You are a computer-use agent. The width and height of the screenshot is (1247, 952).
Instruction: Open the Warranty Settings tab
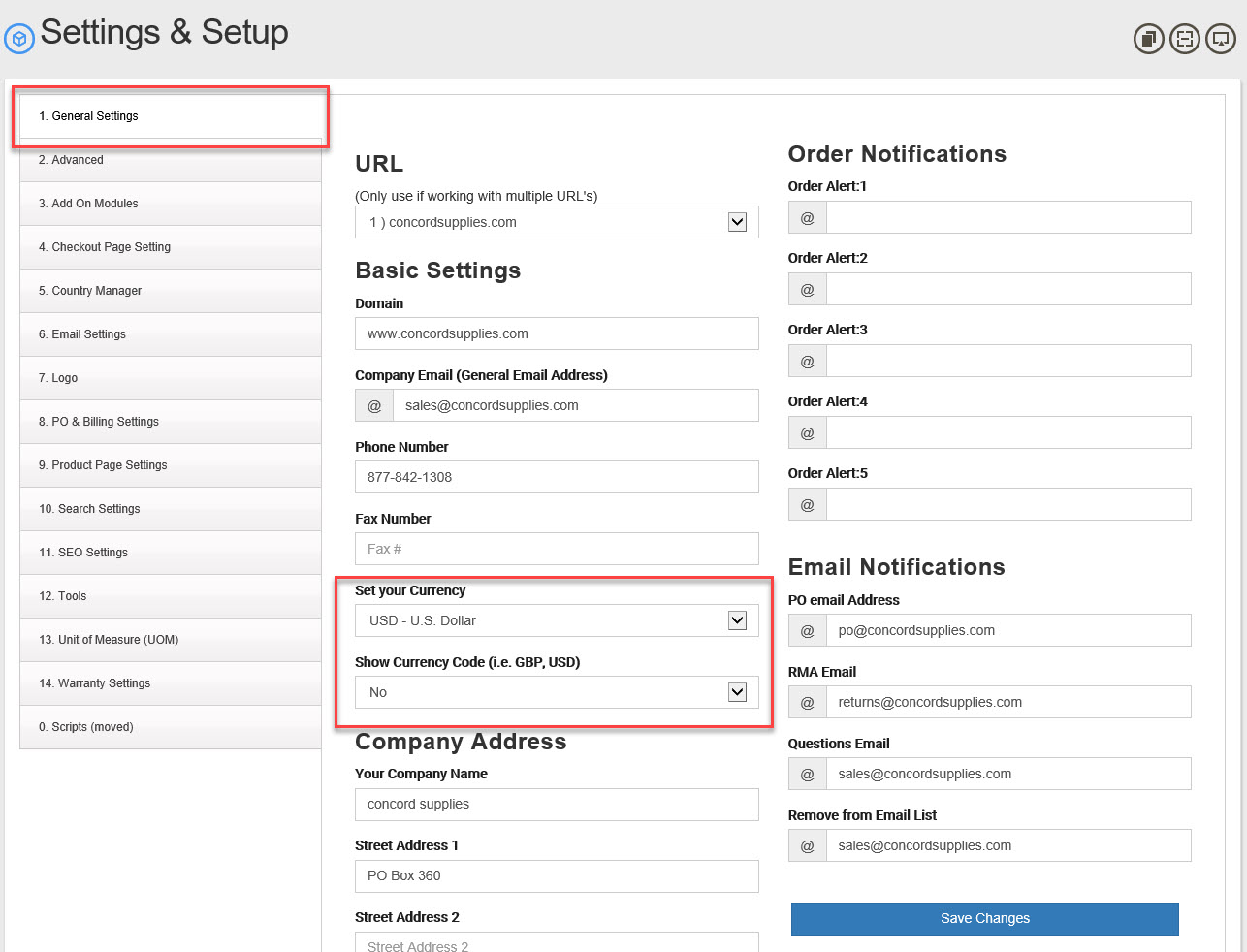click(170, 683)
